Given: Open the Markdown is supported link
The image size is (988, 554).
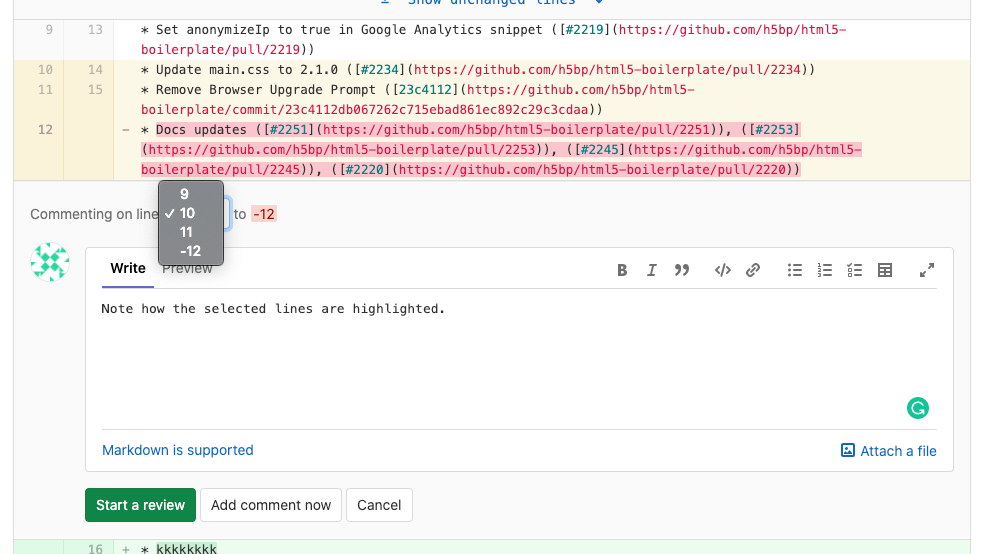Looking at the screenshot, I should coord(178,450).
